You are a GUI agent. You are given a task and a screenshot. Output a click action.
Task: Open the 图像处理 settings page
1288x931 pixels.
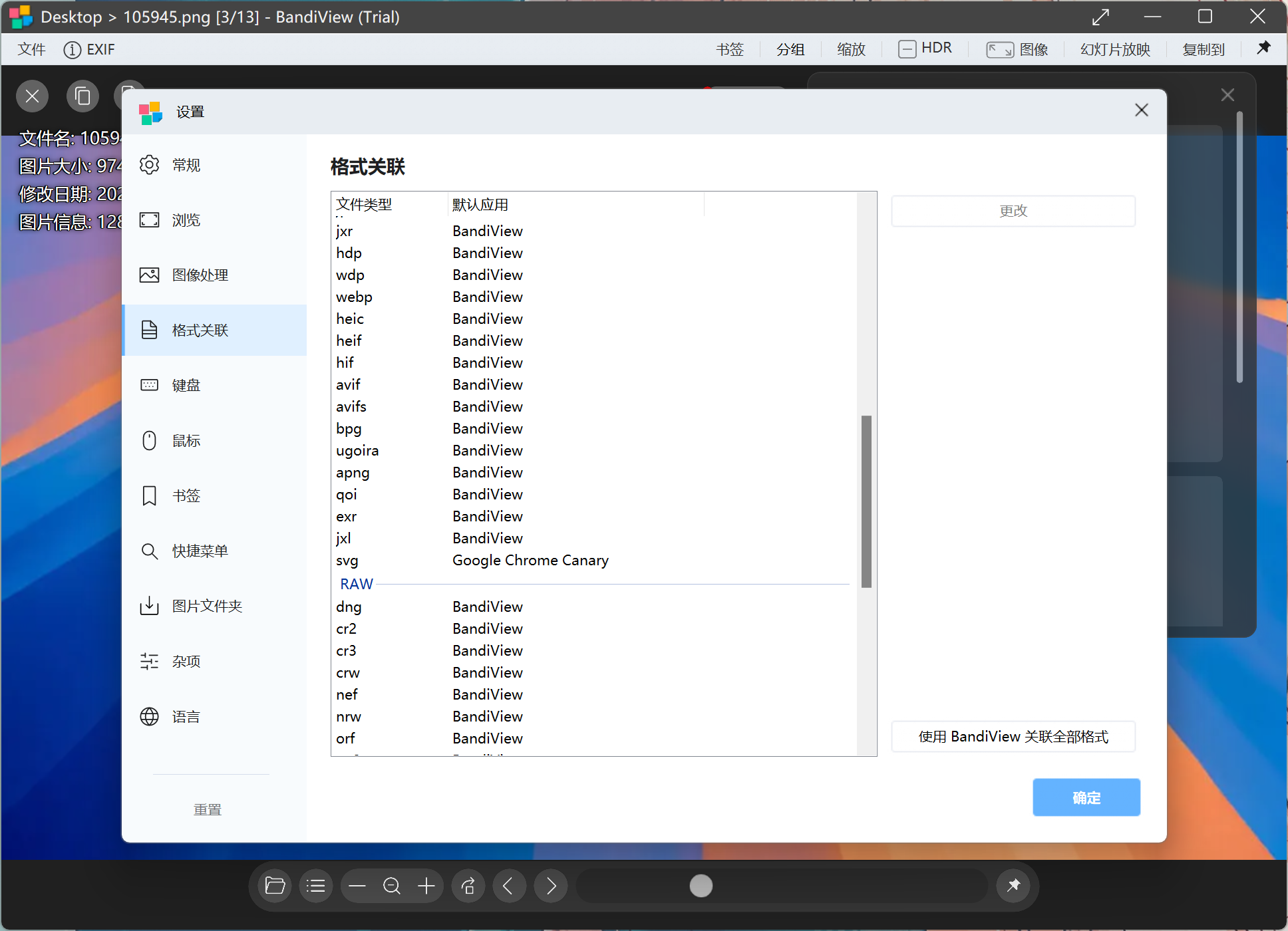point(214,275)
